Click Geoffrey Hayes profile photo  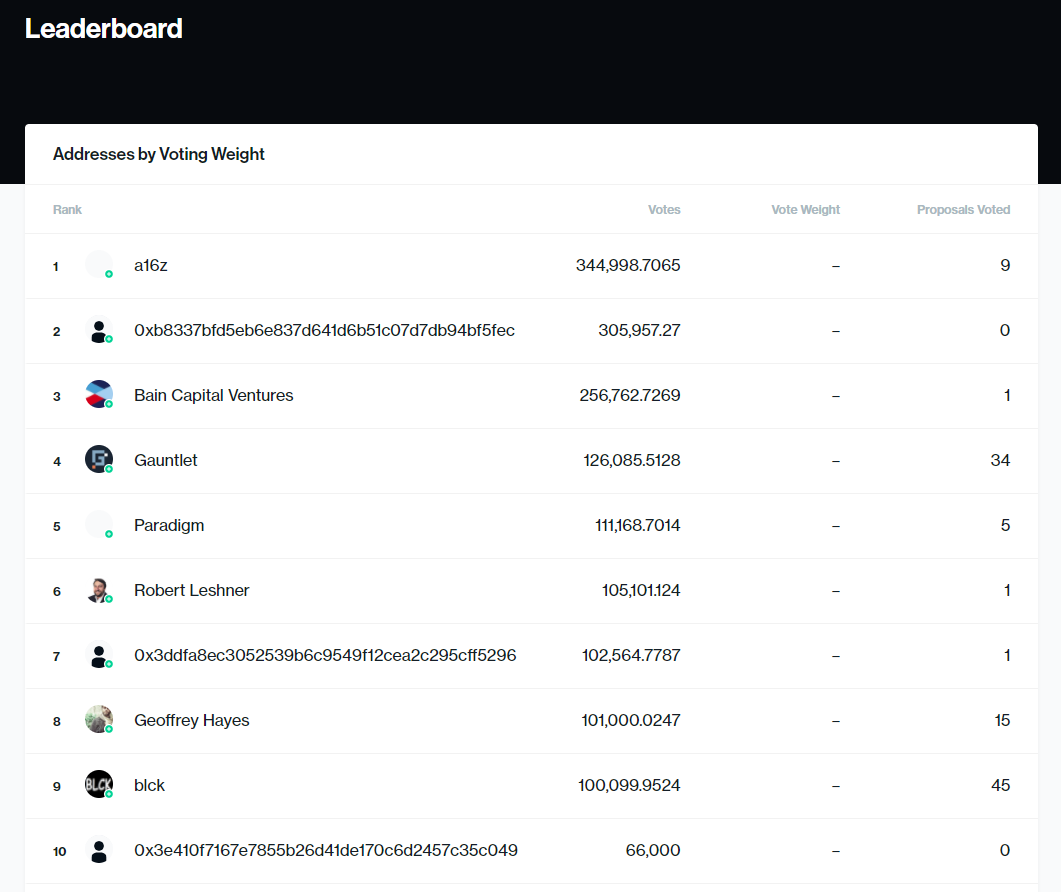pos(99,719)
